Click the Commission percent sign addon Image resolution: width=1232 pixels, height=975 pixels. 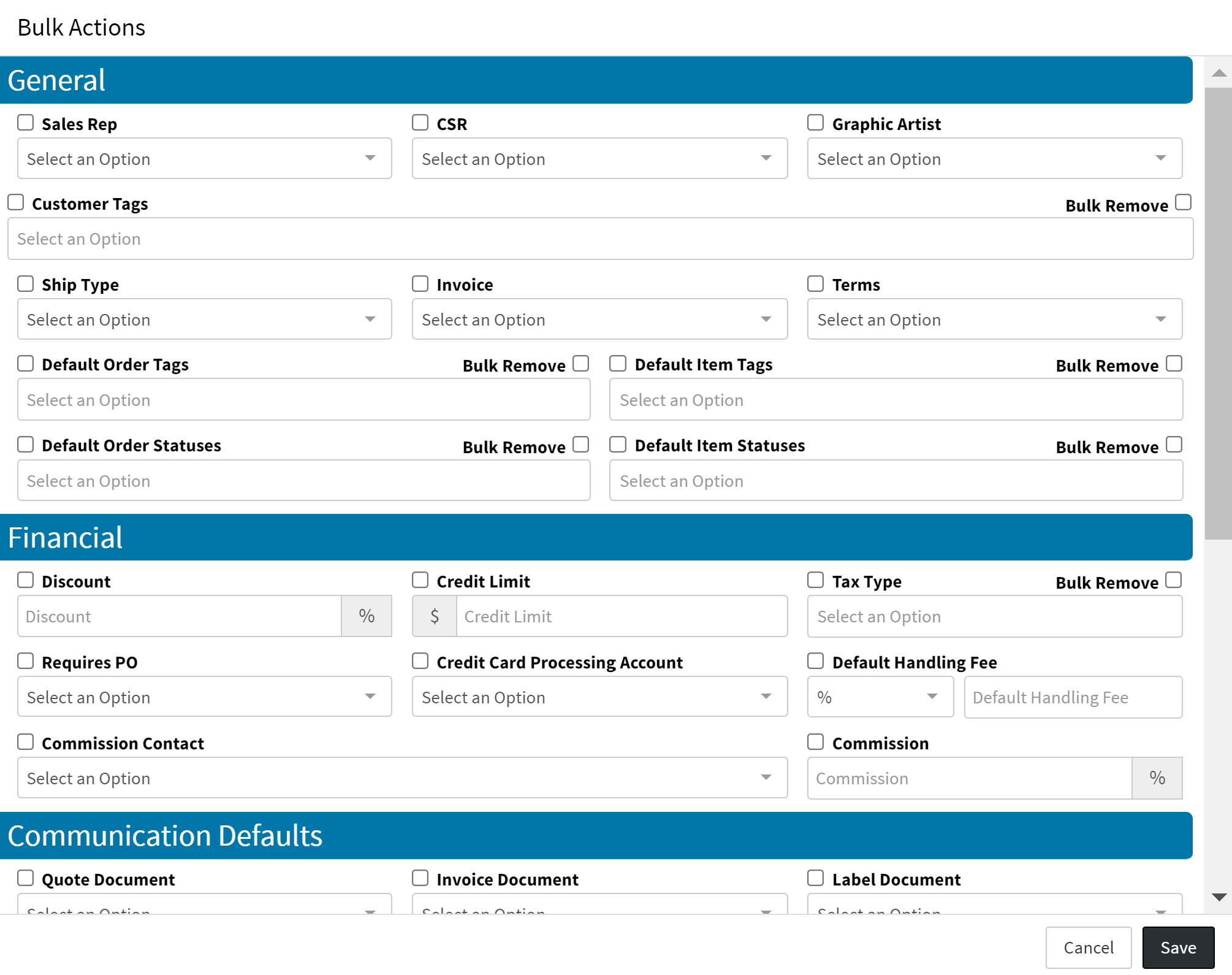1157,778
